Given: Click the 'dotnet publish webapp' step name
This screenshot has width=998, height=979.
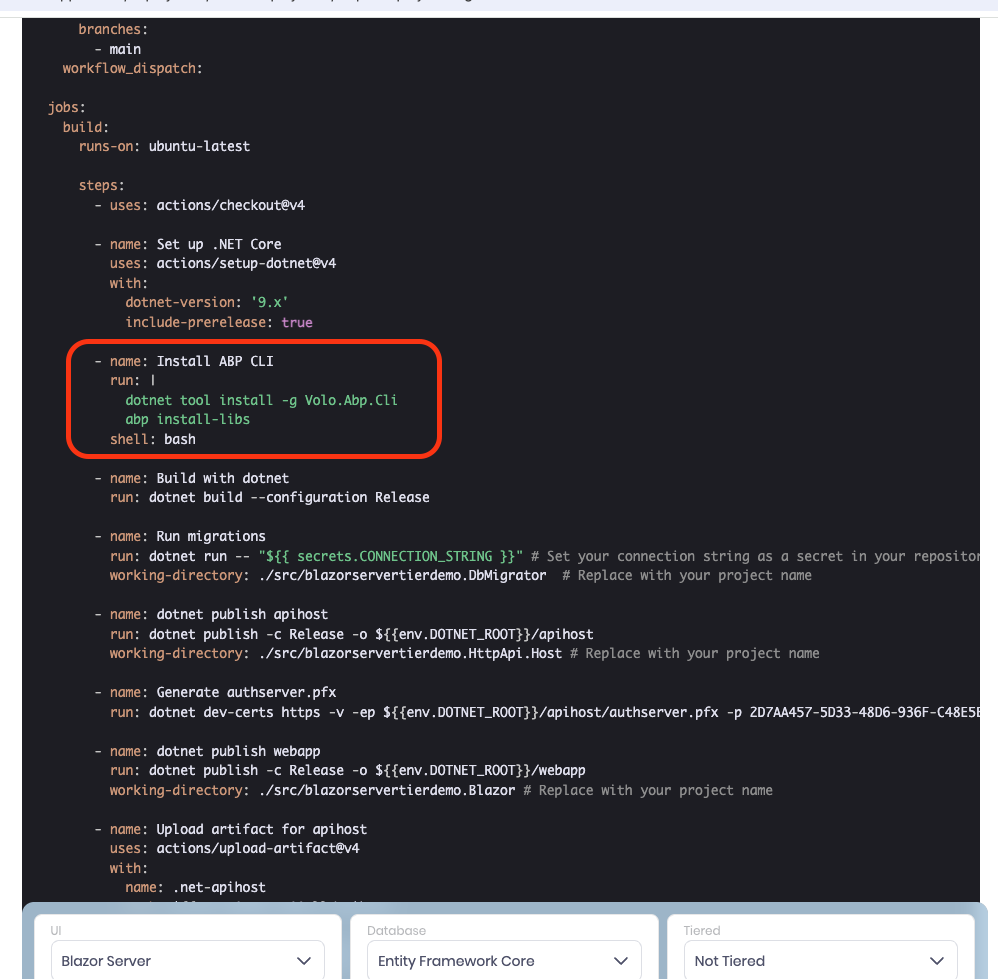Looking at the screenshot, I should click(238, 751).
